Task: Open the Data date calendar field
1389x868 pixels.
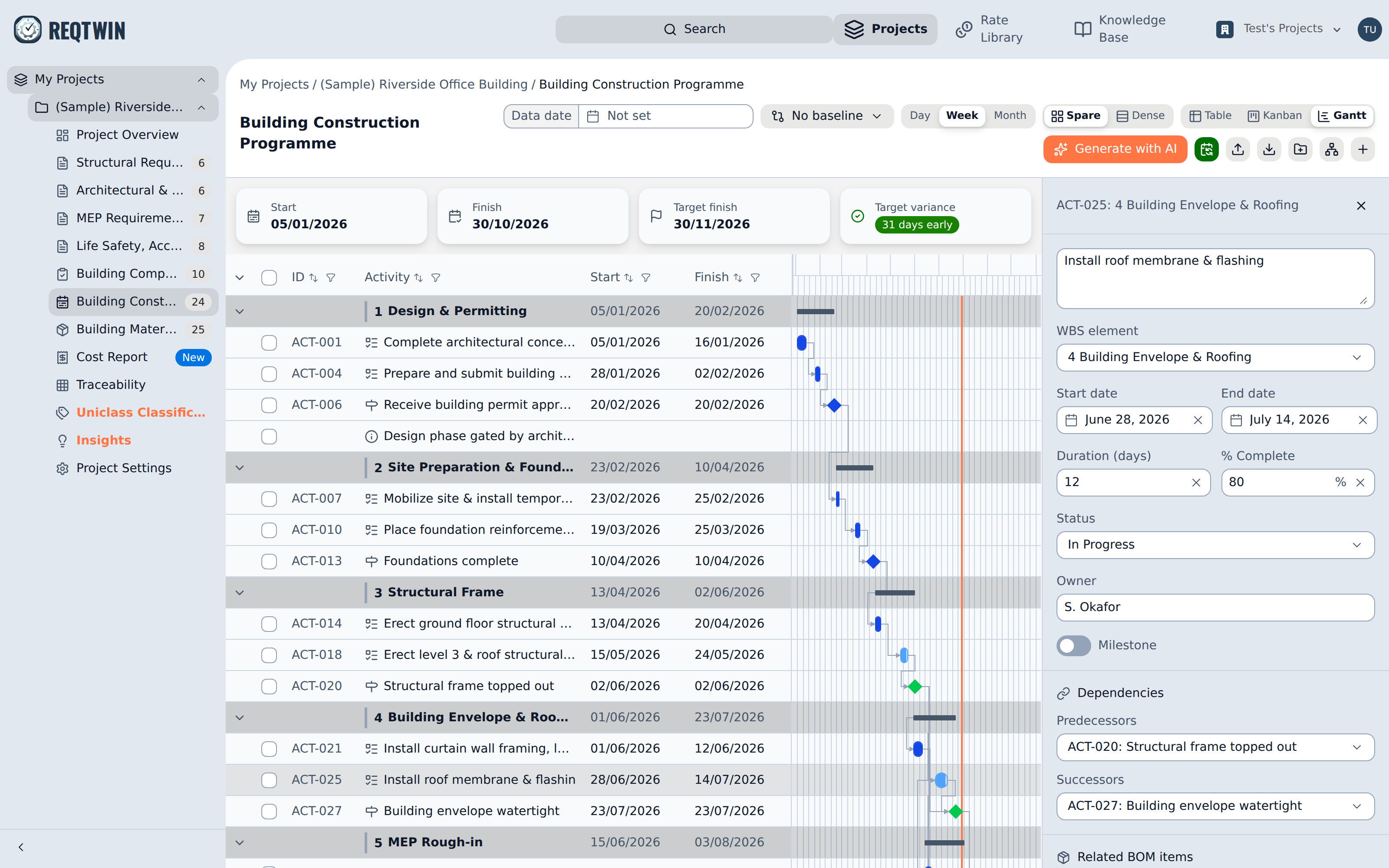Action: click(x=665, y=116)
